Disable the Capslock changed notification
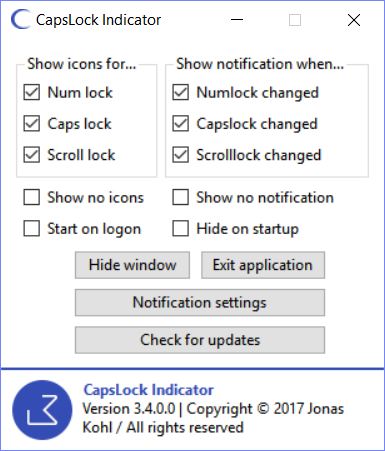This screenshot has height=451, width=385. pos(180,124)
